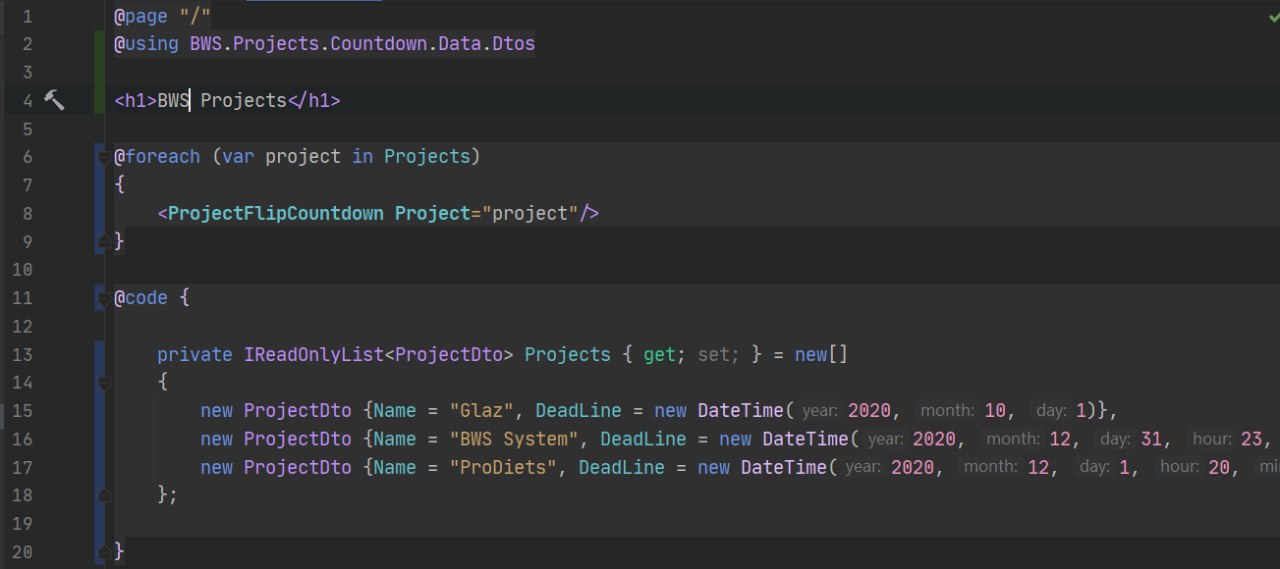Click line number 8 in the gutter

click(27, 213)
